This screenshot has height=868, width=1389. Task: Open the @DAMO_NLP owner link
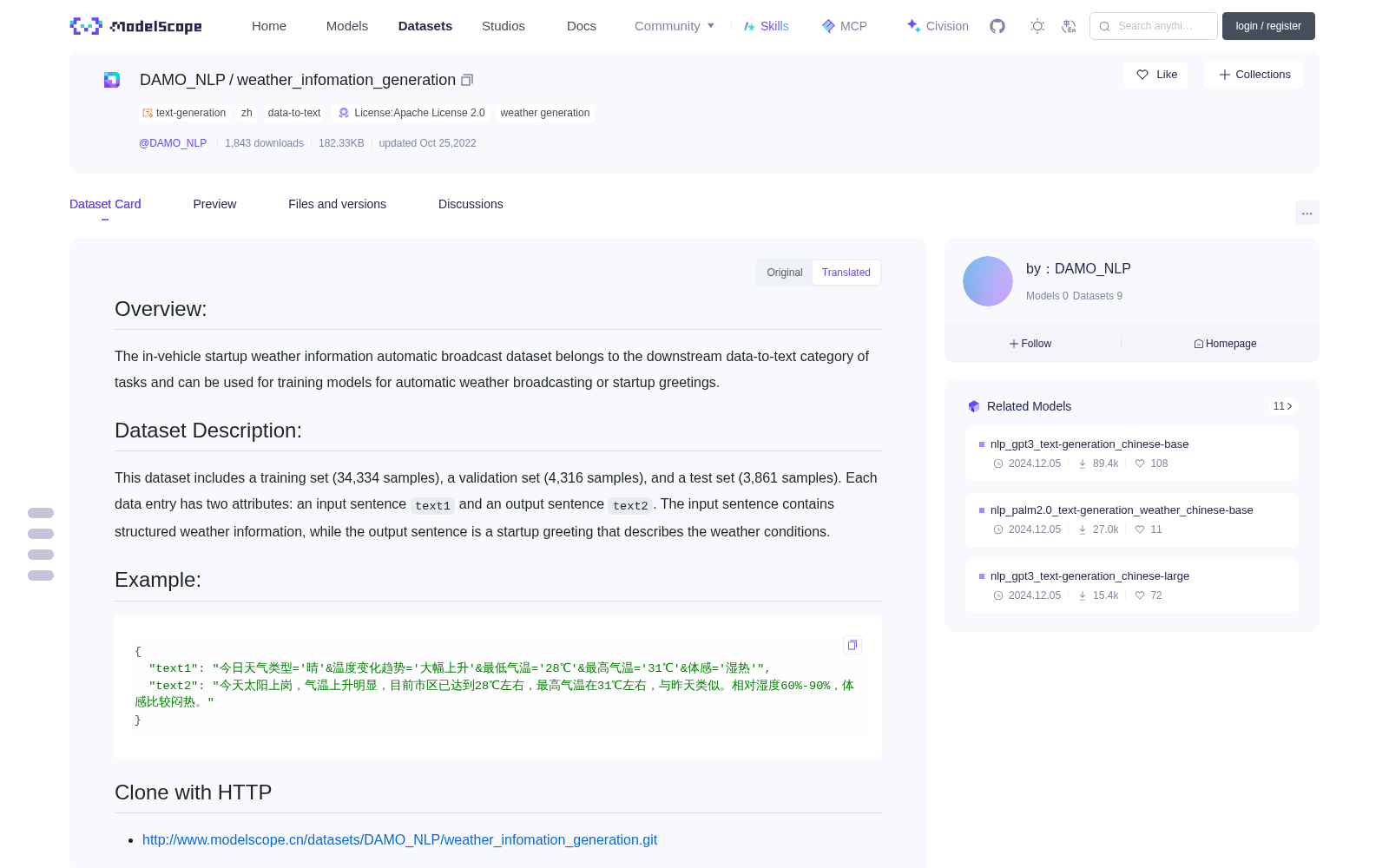[173, 143]
